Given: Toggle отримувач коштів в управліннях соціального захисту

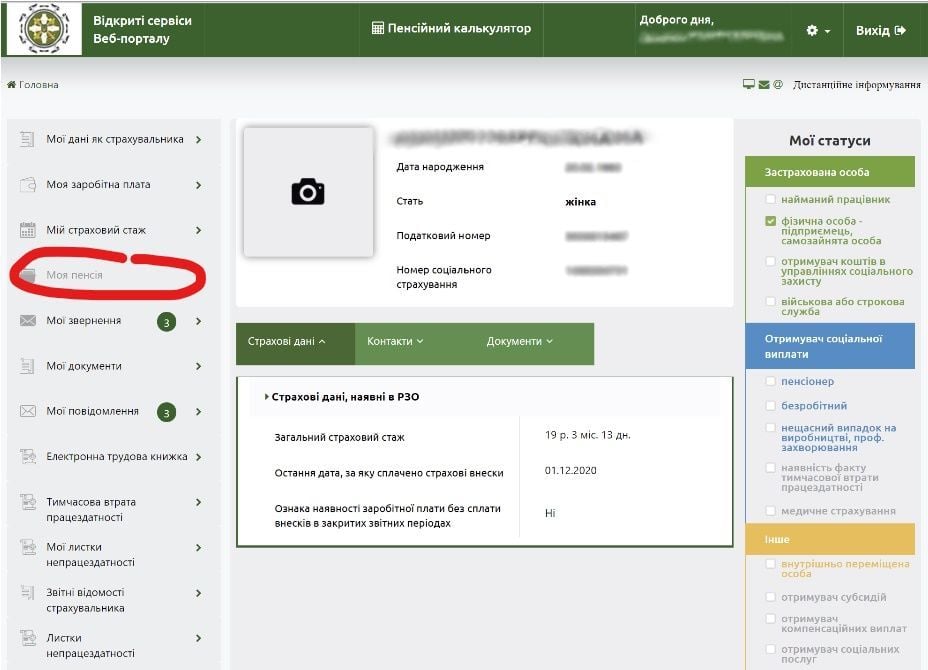Looking at the screenshot, I should pos(770,261).
